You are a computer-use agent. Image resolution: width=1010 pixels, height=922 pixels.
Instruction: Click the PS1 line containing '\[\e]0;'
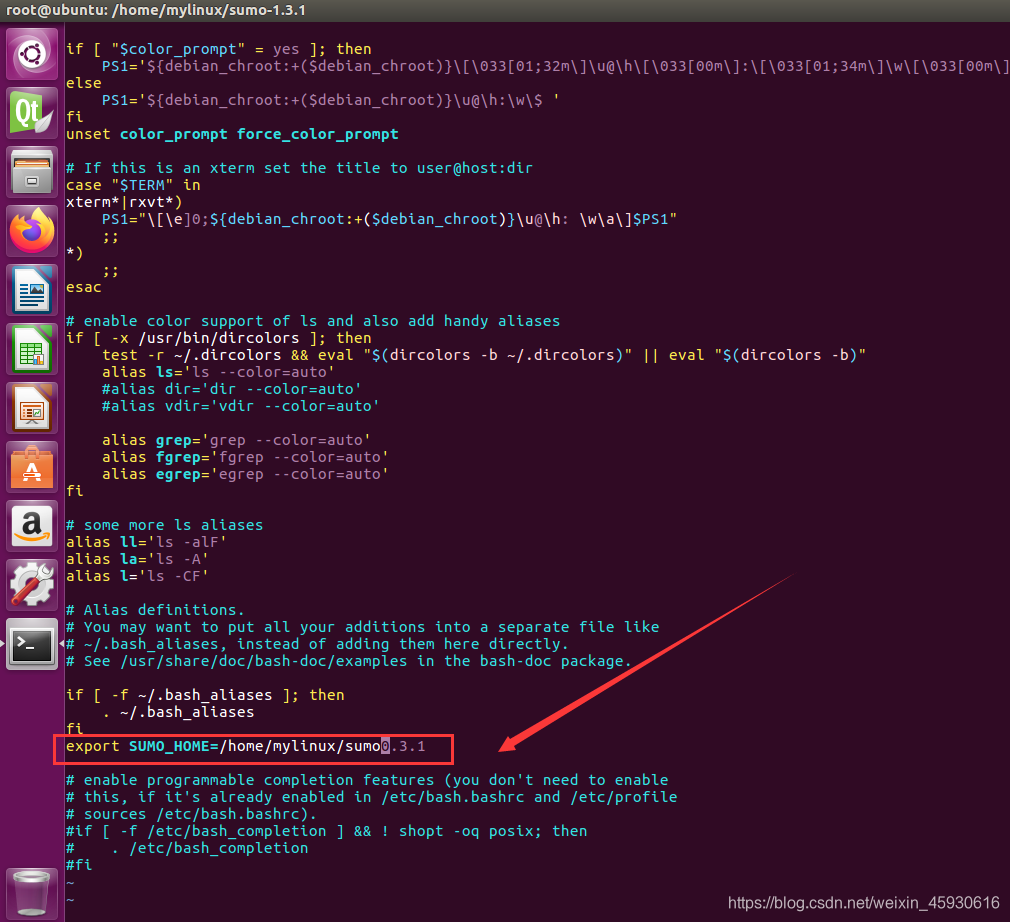click(389, 219)
